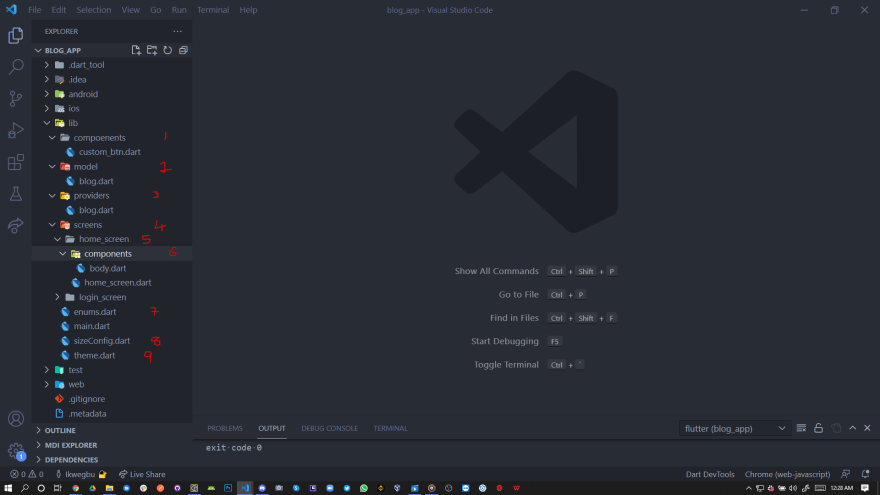Open the Testing flask view
The image size is (880, 495).
(x=16, y=194)
